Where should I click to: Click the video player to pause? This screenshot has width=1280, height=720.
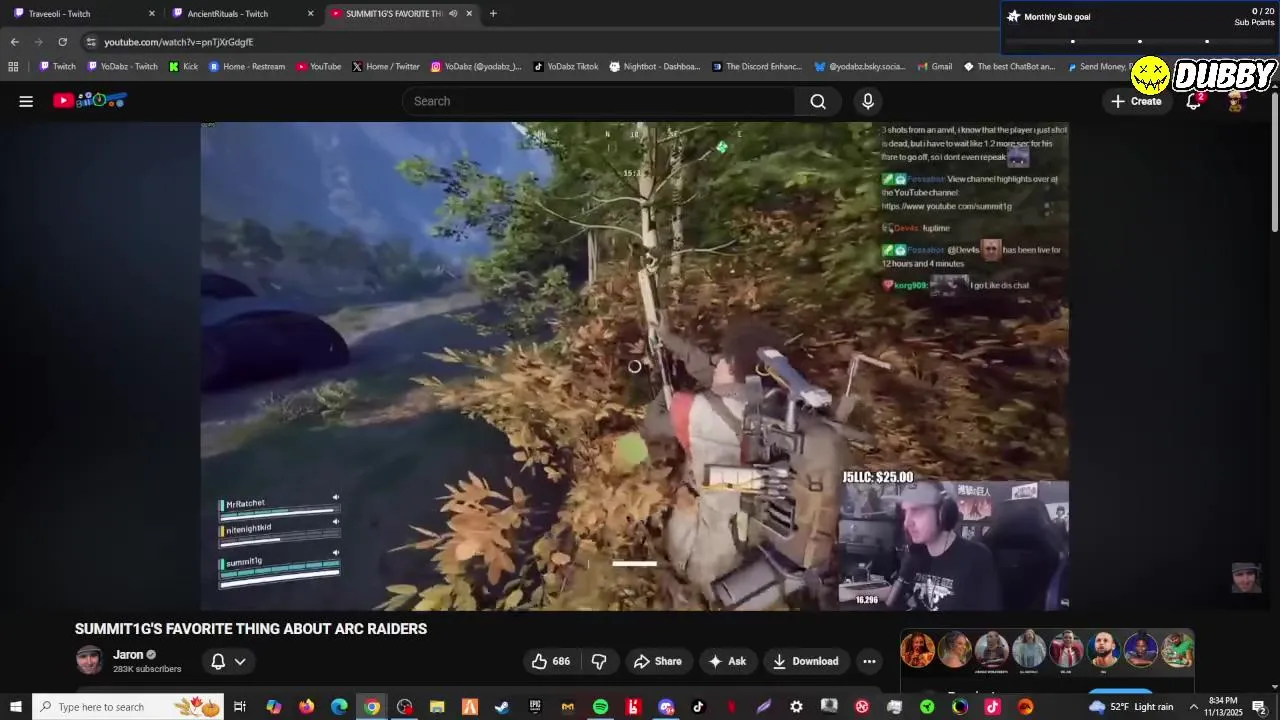point(634,366)
